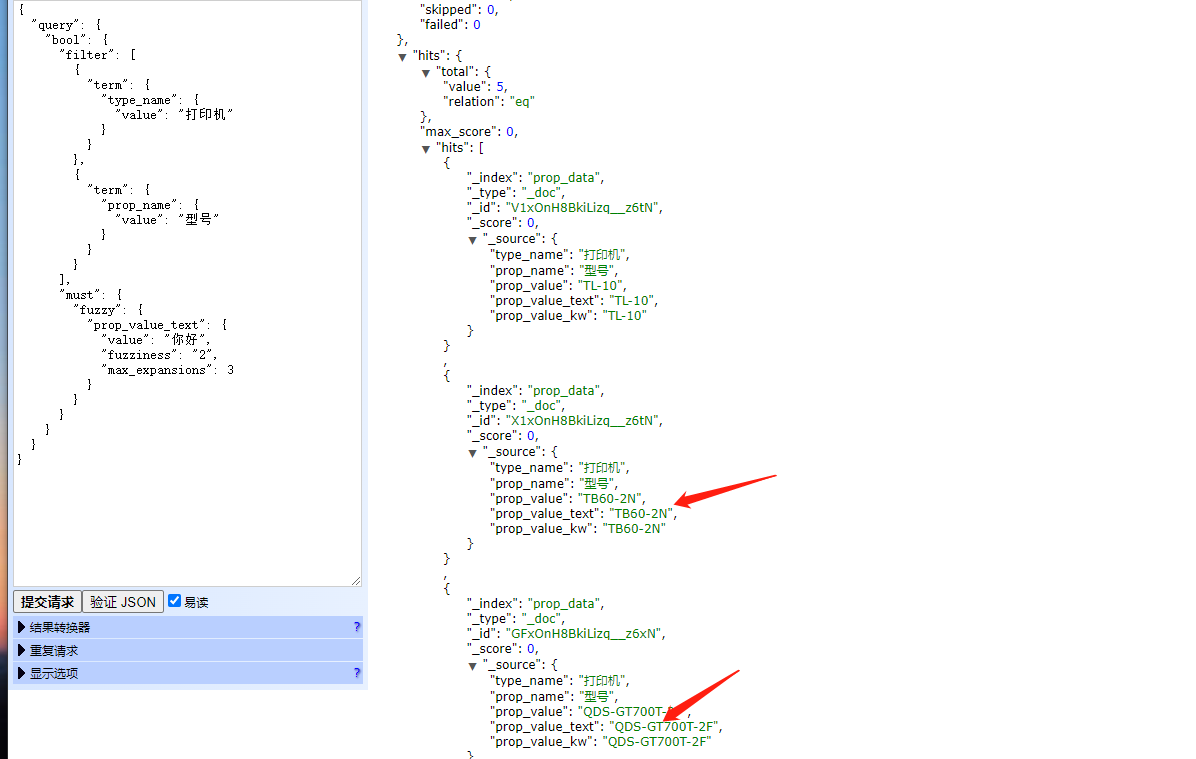
Task: Click inside the query JSON editor
Action: (x=187, y=293)
